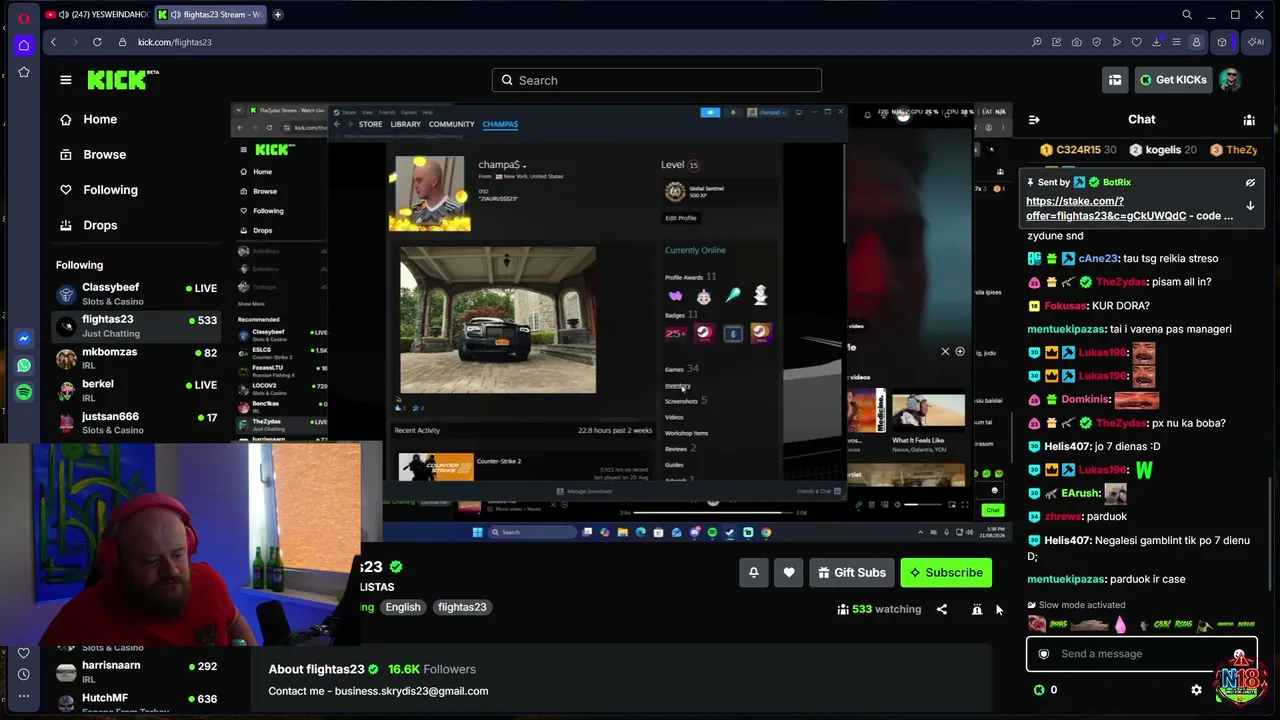This screenshot has width=1280, height=720.
Task: Focus the Kick search field
Action: pos(657,80)
